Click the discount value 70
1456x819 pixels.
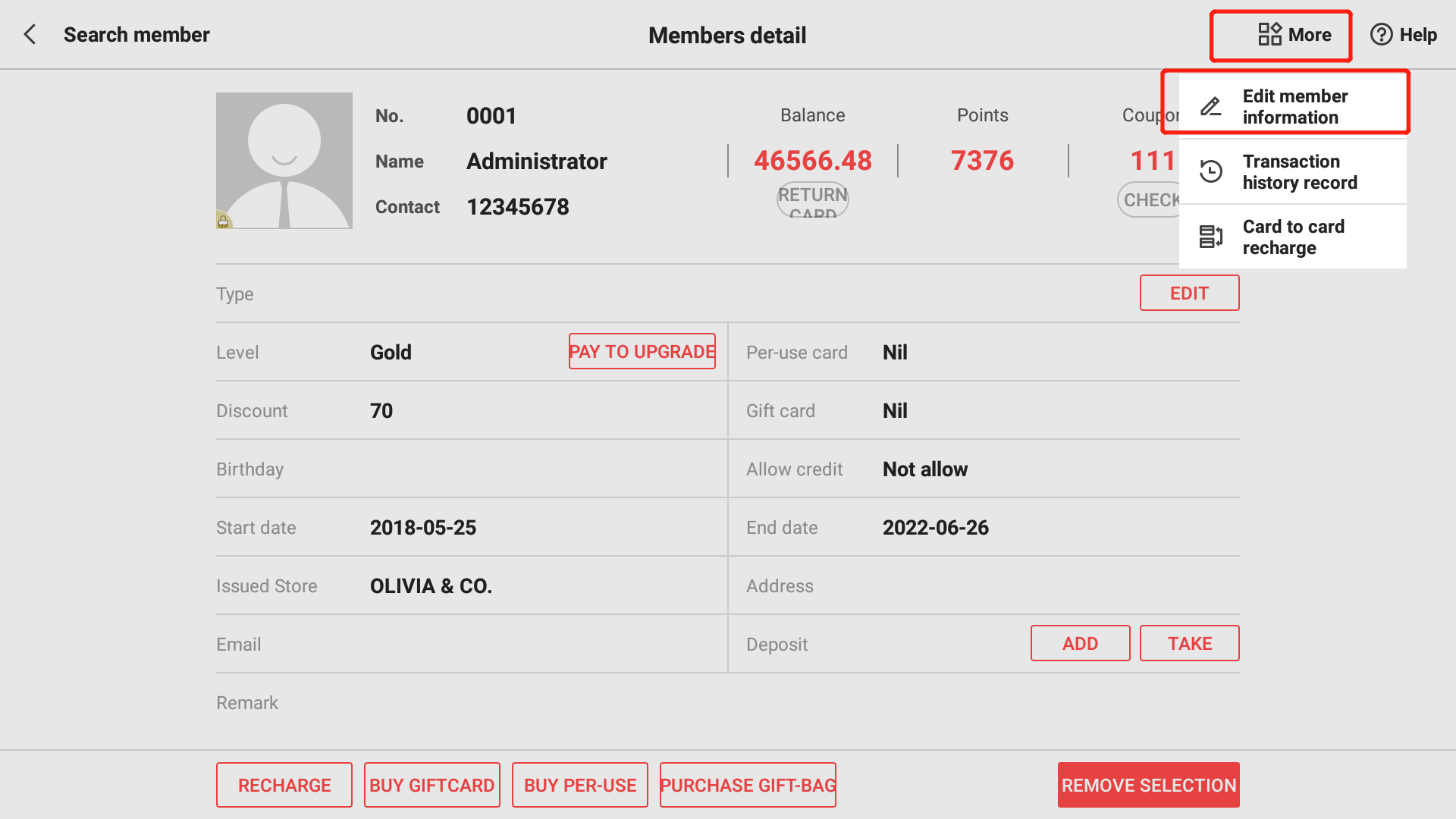(x=381, y=410)
